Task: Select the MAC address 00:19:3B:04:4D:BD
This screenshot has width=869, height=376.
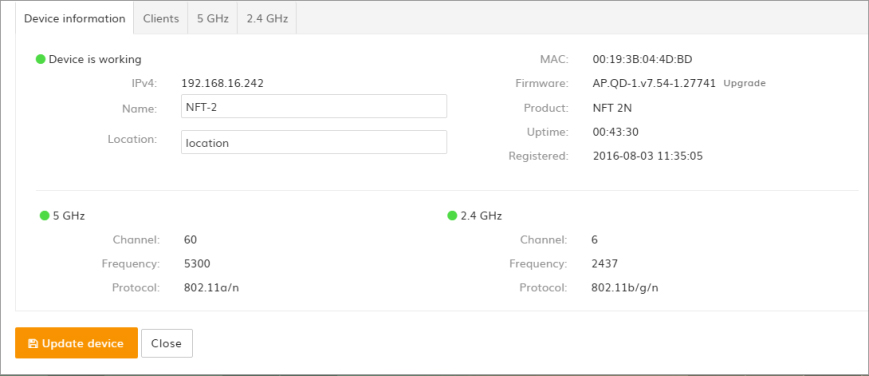Action: (642, 59)
